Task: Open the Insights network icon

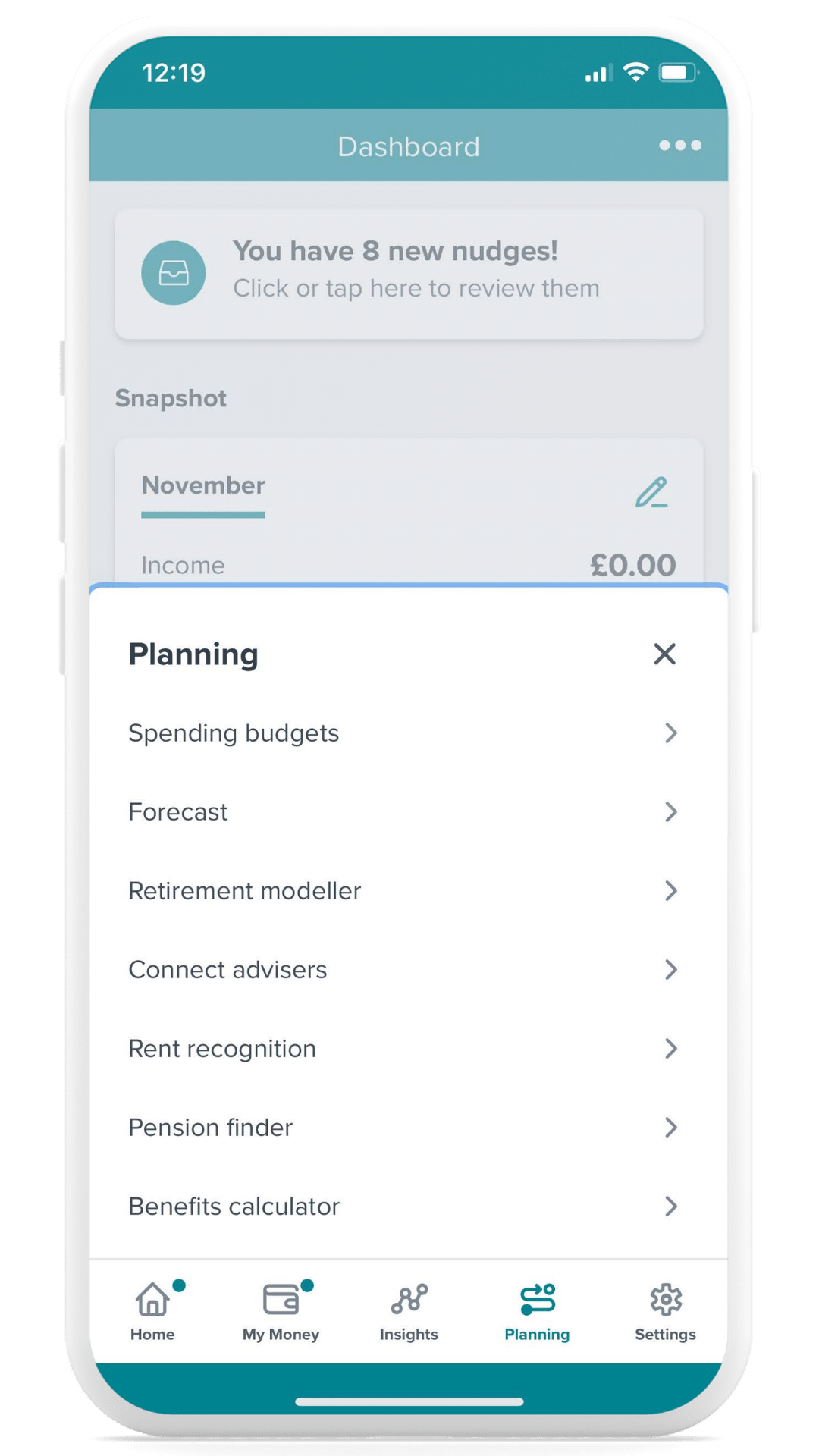Action: click(x=408, y=1297)
